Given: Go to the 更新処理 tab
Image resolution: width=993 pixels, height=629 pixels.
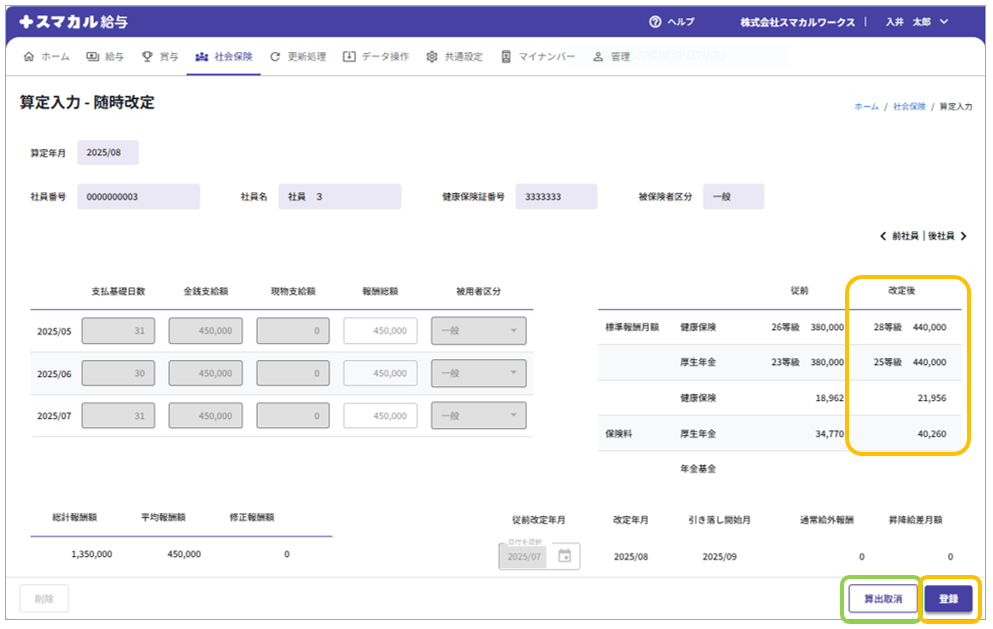Looking at the screenshot, I should (298, 57).
